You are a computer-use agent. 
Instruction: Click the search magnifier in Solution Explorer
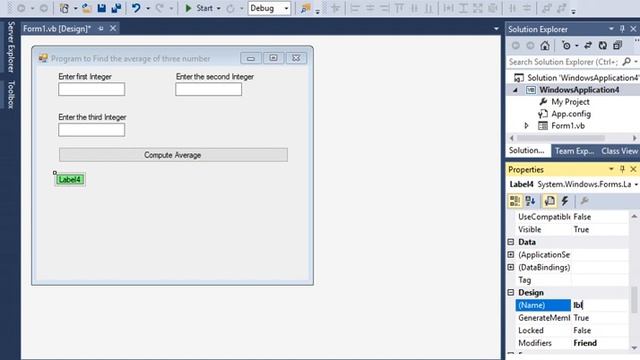pos(627,62)
